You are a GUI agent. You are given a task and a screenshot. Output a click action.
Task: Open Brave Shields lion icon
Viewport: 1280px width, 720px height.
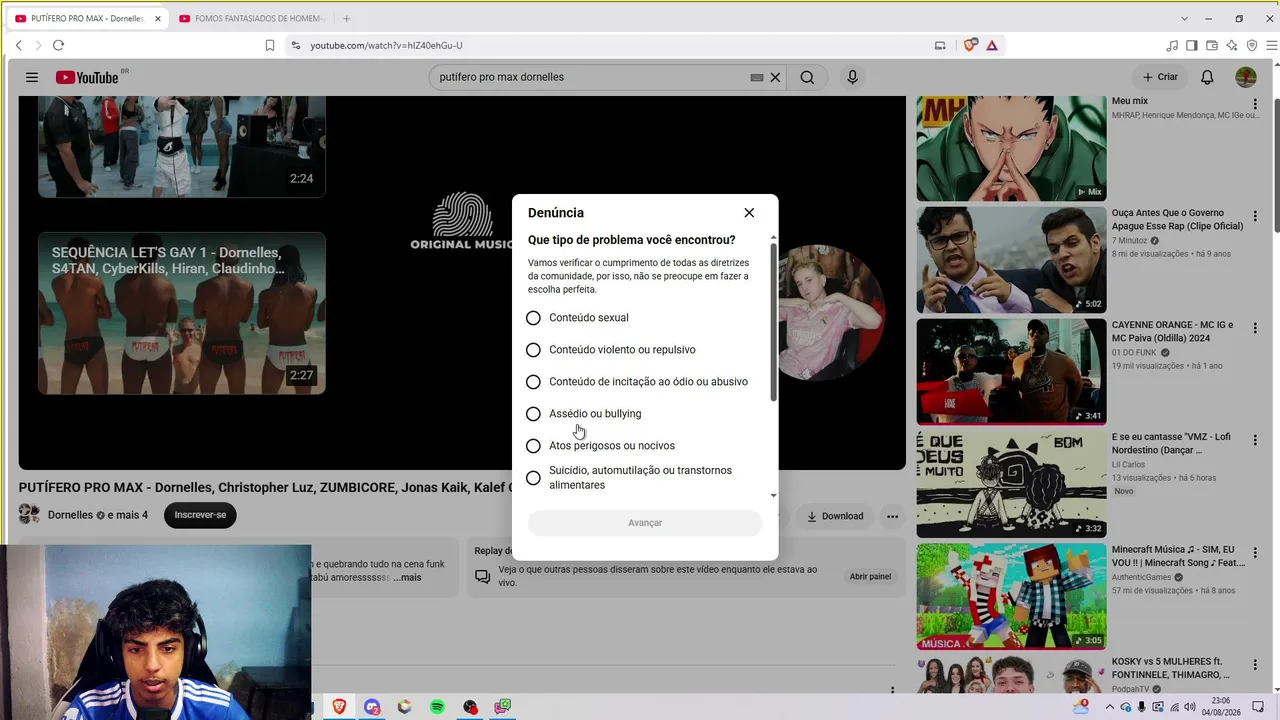[969, 45]
